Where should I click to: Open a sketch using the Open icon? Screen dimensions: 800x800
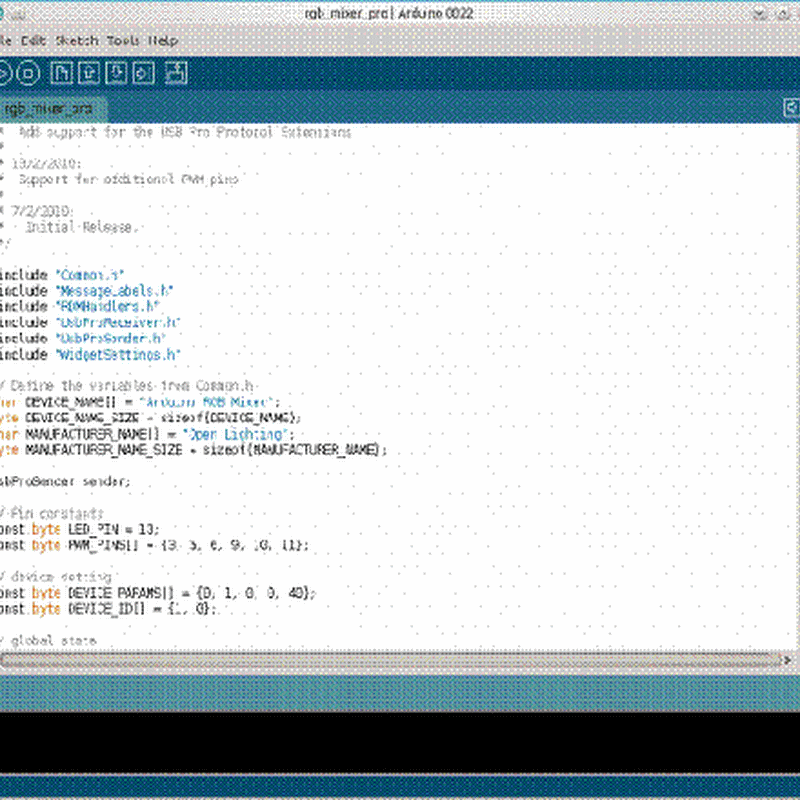[x=89, y=73]
